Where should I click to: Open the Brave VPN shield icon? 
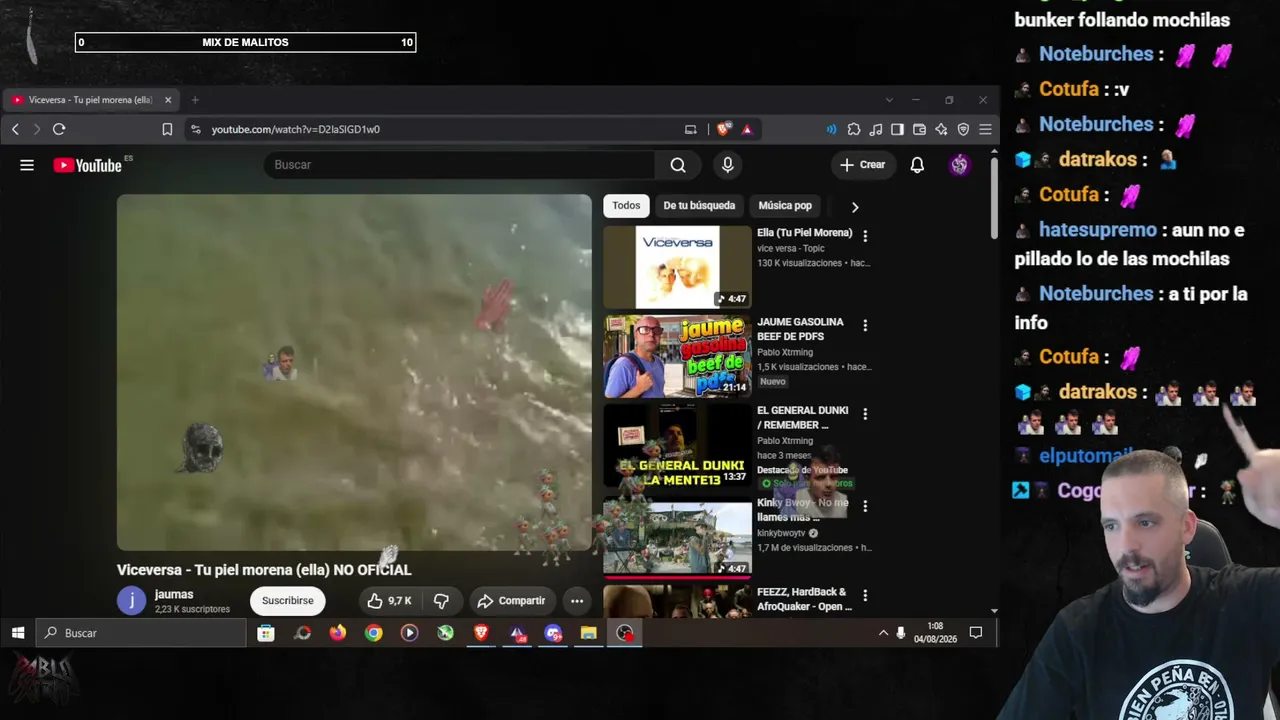(964, 129)
